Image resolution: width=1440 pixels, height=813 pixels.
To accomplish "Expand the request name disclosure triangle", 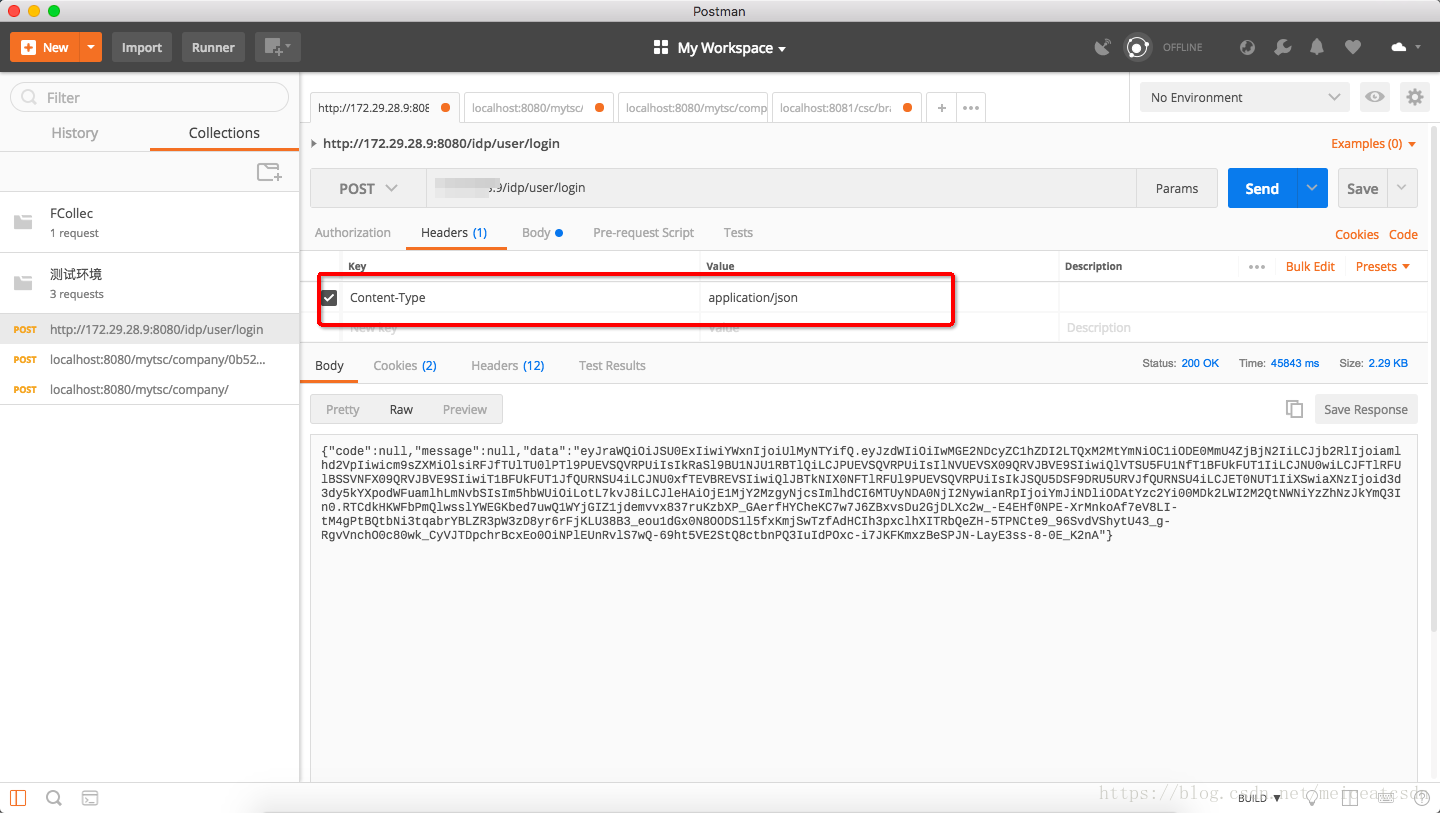I will [x=315, y=144].
